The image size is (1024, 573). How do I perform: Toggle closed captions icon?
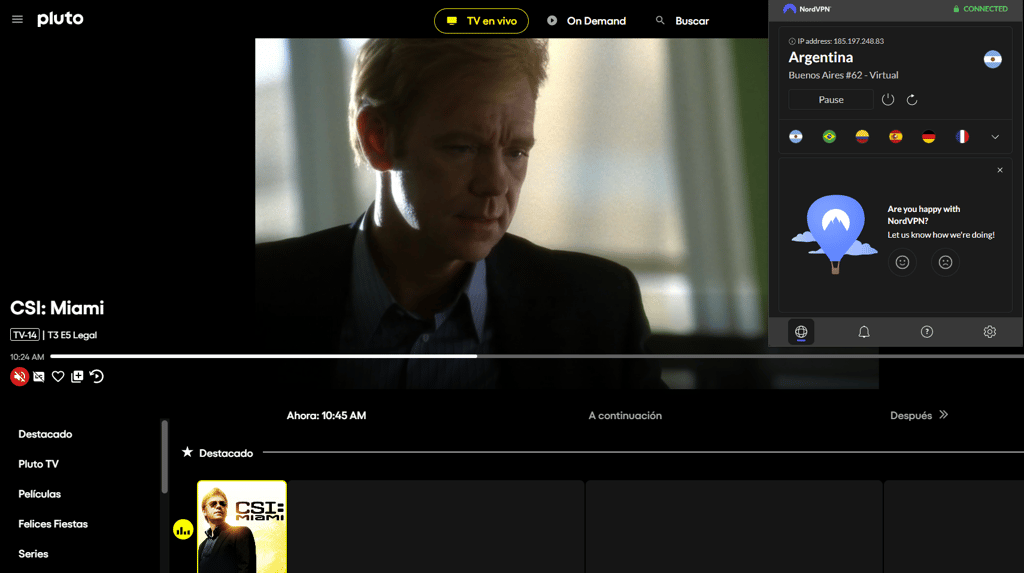tap(39, 376)
